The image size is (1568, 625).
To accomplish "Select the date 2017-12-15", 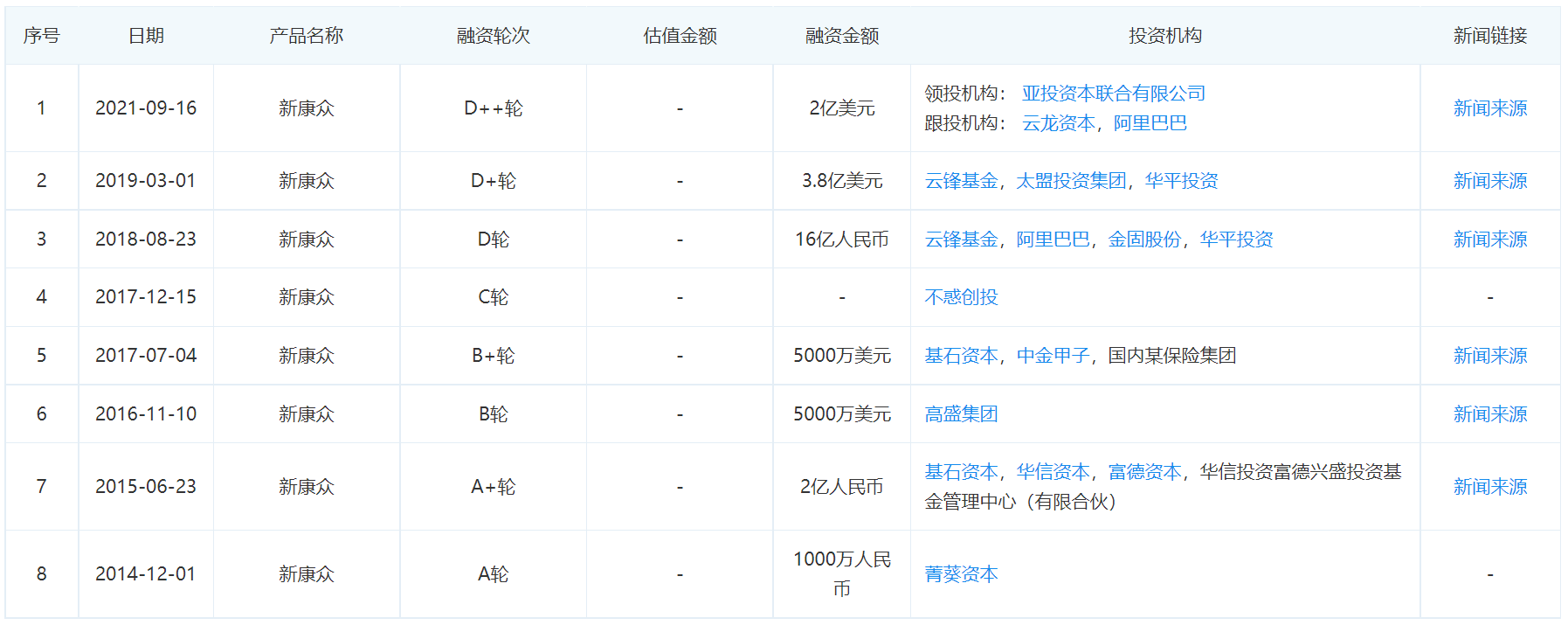I will tap(146, 297).
